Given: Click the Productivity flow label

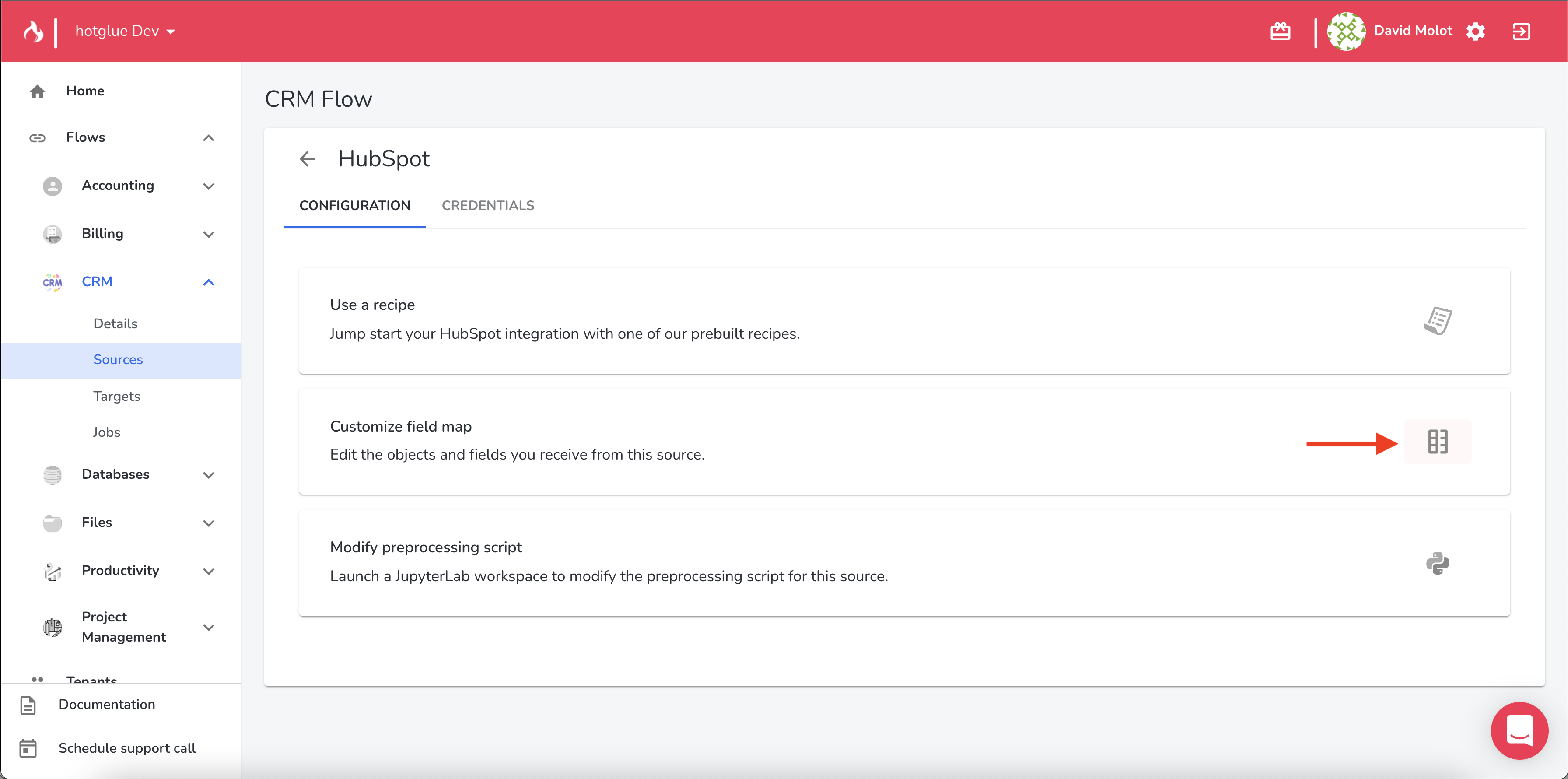Looking at the screenshot, I should pos(120,570).
